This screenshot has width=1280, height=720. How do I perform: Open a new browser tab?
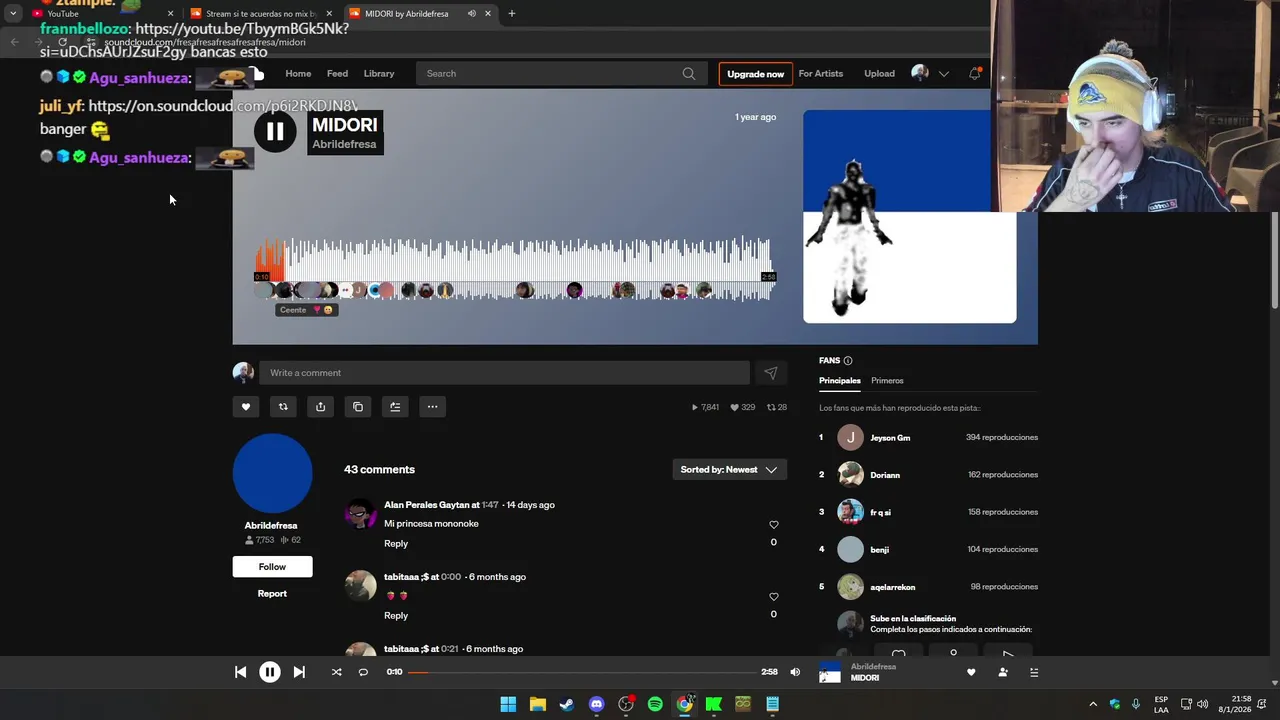tap(511, 14)
